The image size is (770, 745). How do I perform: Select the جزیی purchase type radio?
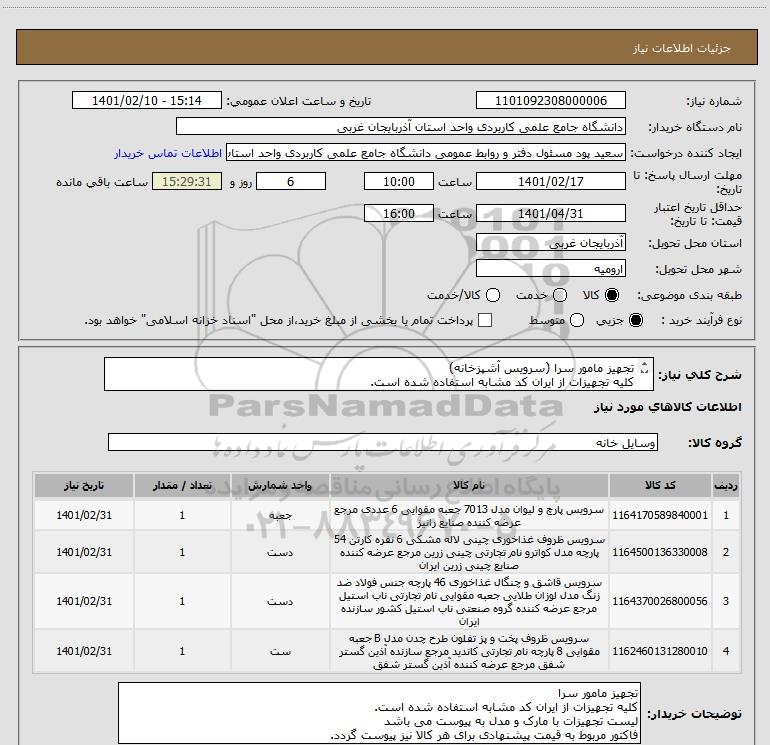click(x=636, y=321)
